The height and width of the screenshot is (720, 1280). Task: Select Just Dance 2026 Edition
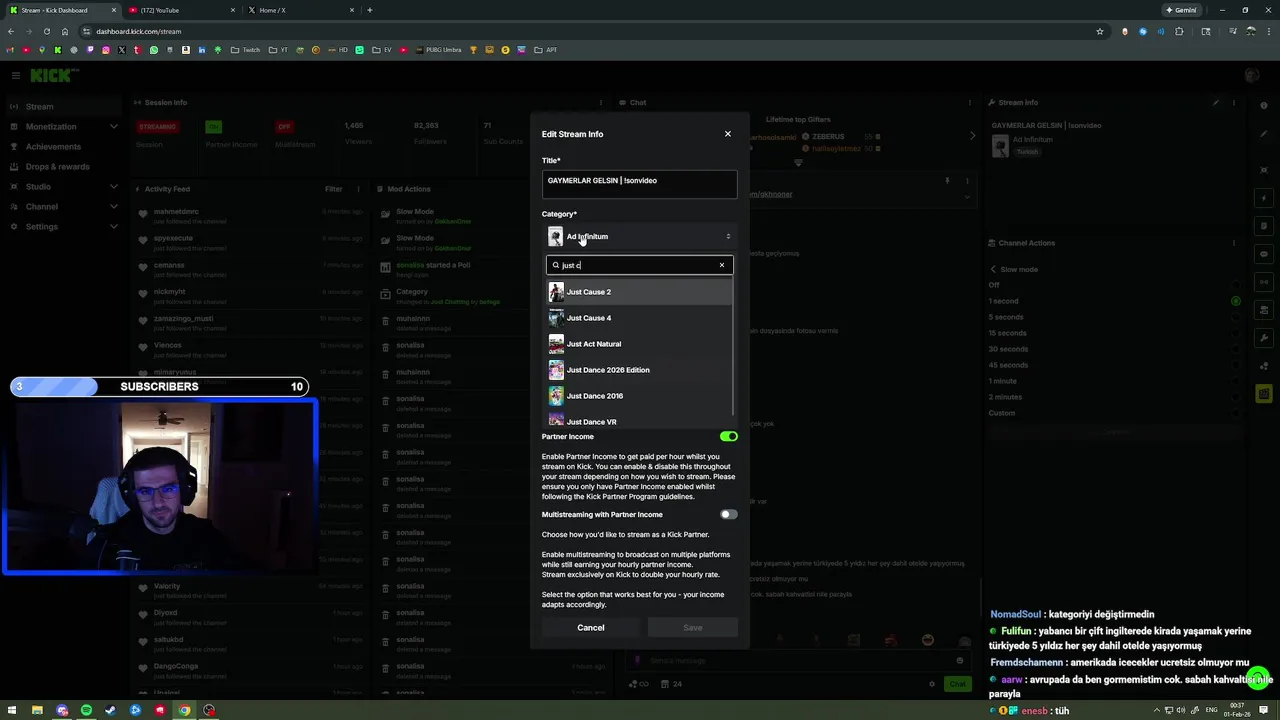pos(640,370)
